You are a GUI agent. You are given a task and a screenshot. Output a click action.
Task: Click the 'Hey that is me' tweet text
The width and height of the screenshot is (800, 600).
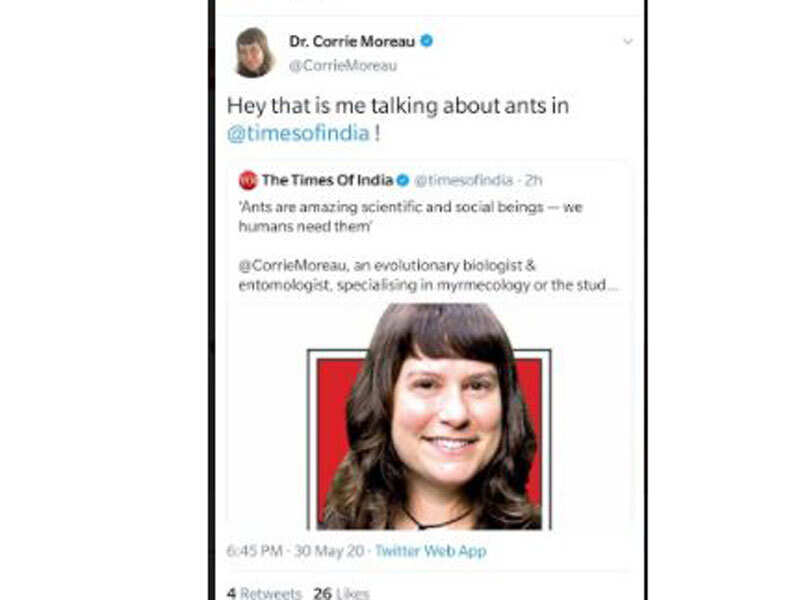pos(397,106)
